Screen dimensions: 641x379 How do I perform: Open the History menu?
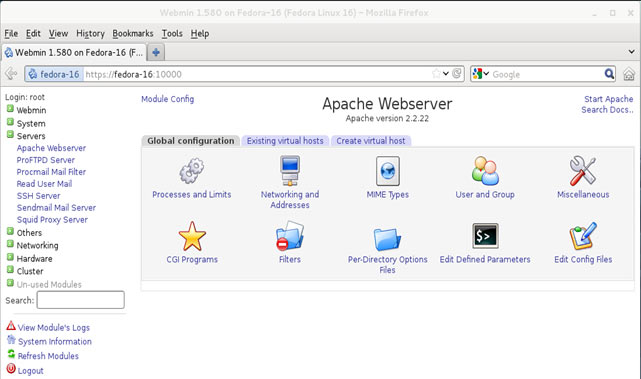click(x=90, y=34)
